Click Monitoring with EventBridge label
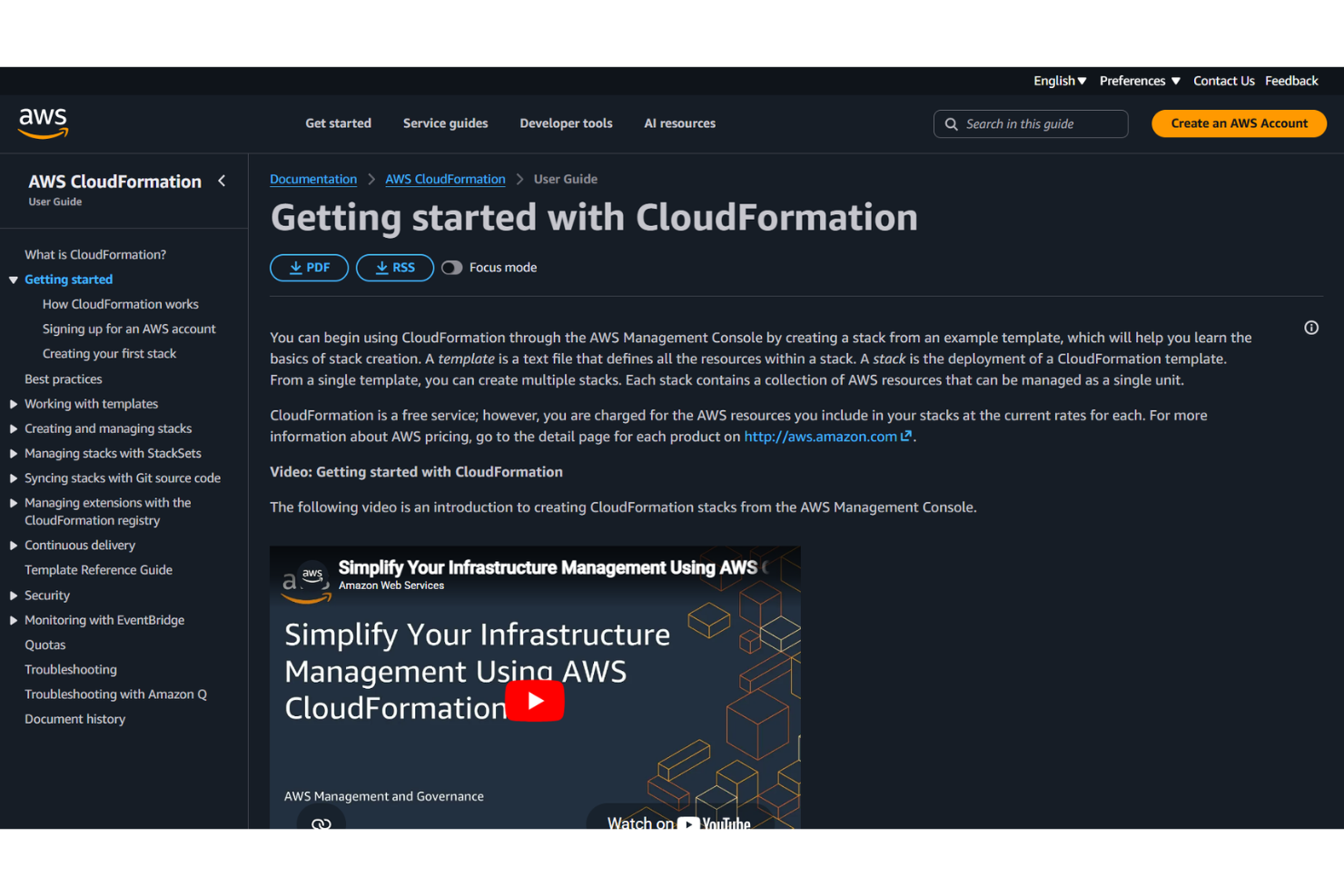Image resolution: width=1344 pixels, height=896 pixels. pyautogui.click(x=104, y=620)
